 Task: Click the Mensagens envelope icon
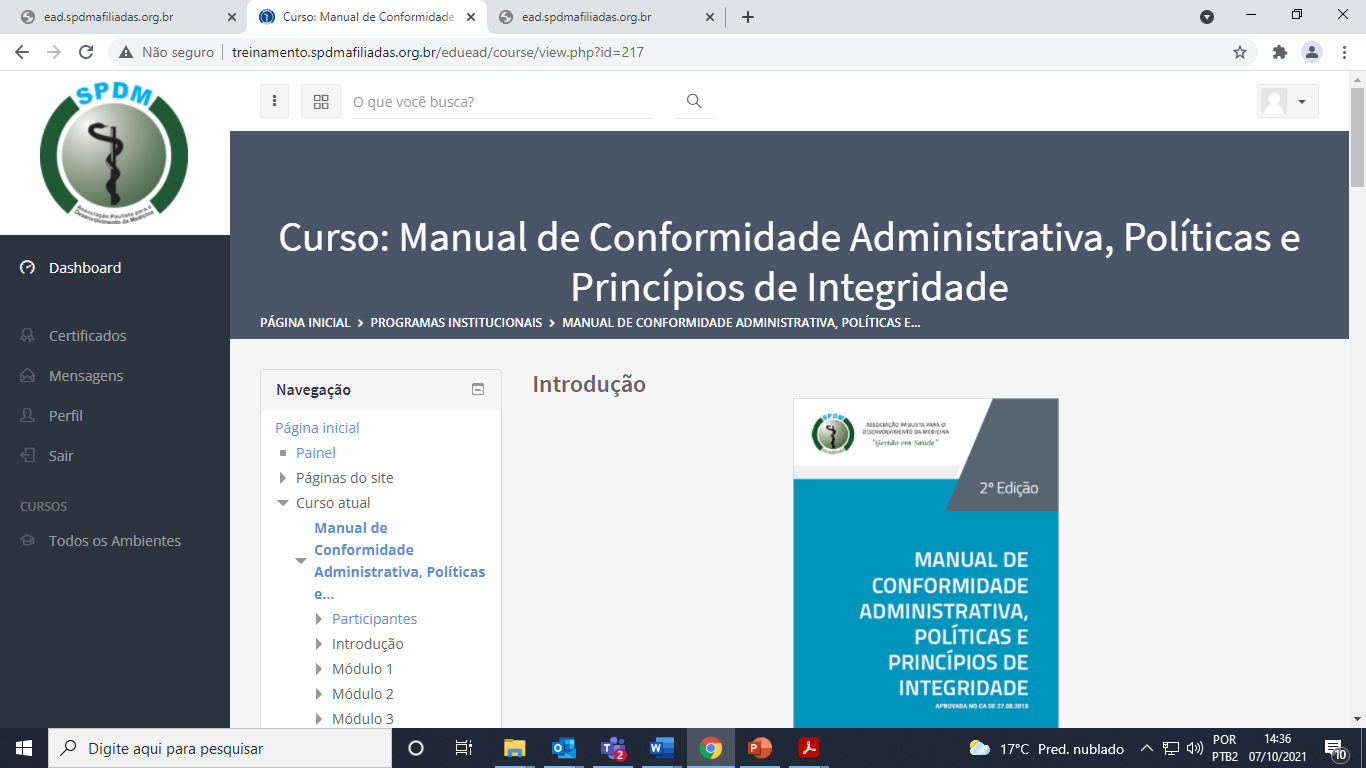(x=28, y=376)
